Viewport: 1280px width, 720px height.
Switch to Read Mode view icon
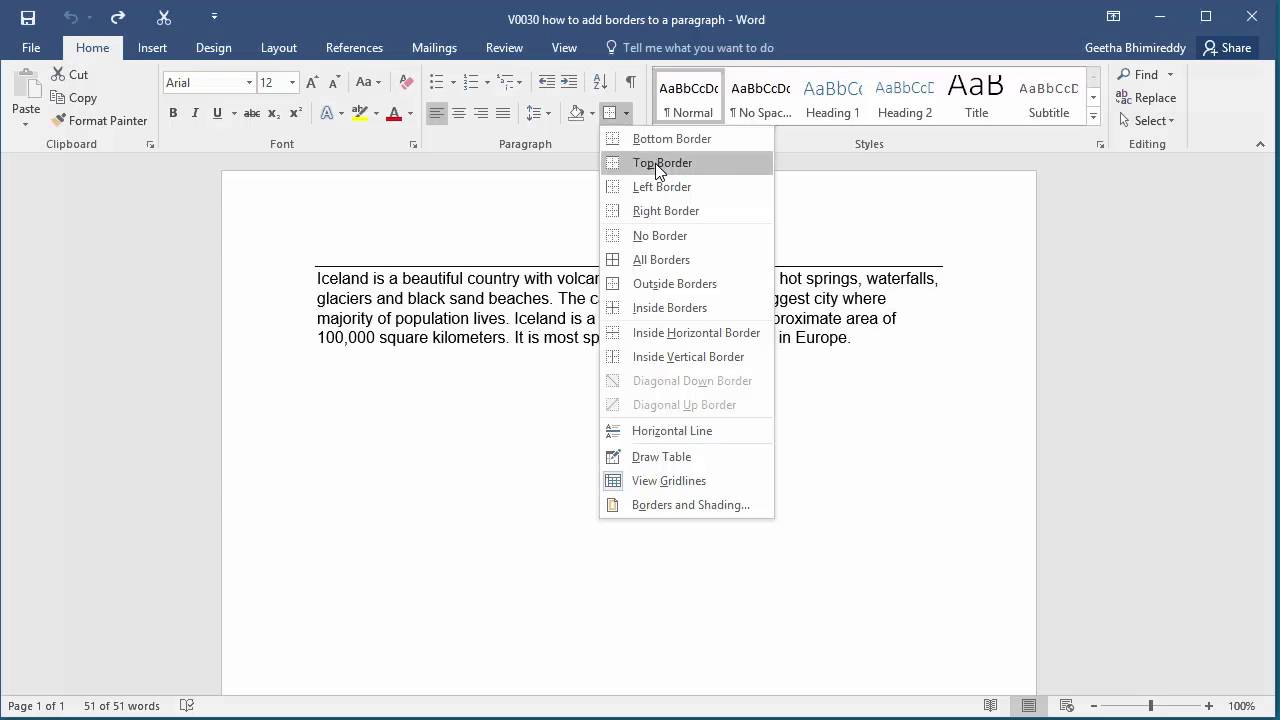[990, 706]
